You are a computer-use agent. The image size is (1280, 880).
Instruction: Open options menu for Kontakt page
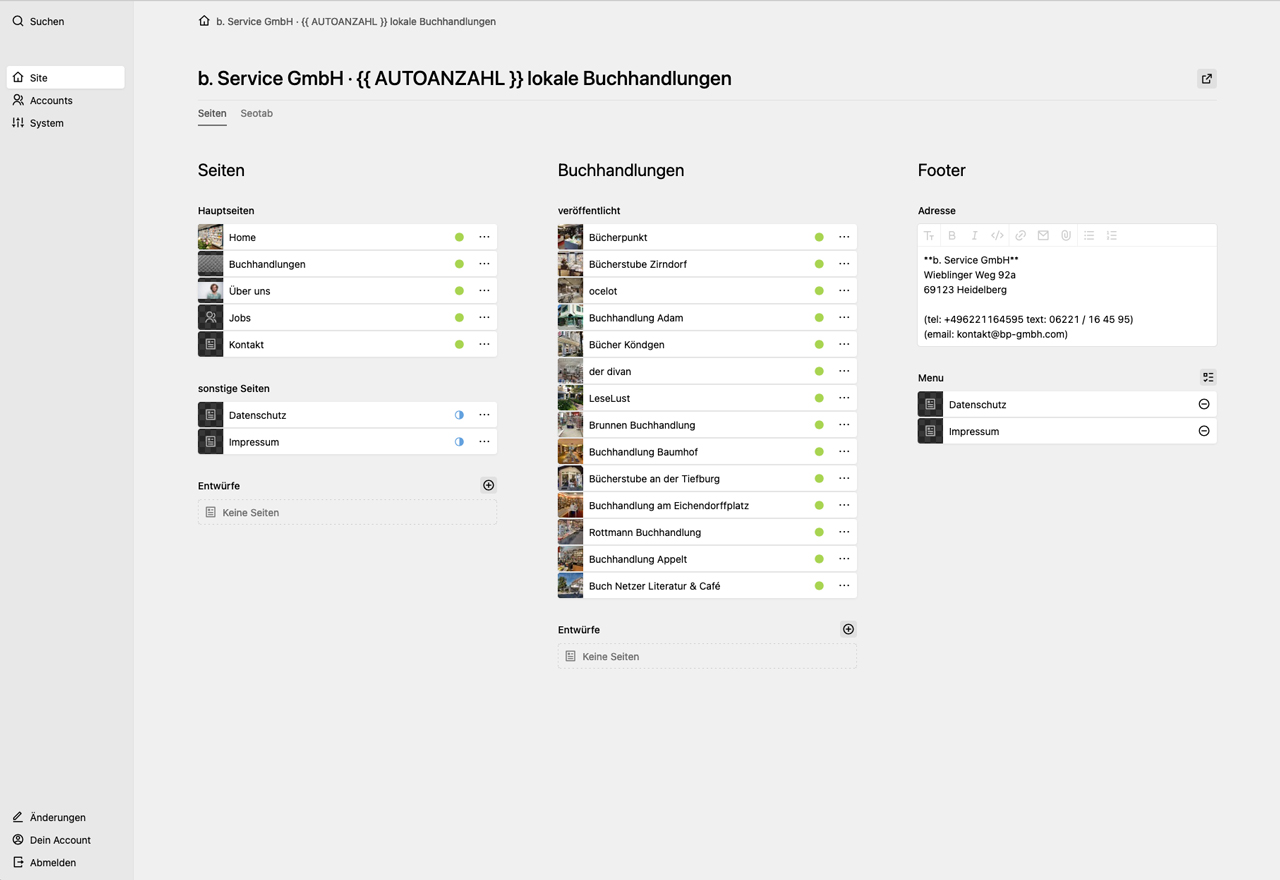[484, 344]
